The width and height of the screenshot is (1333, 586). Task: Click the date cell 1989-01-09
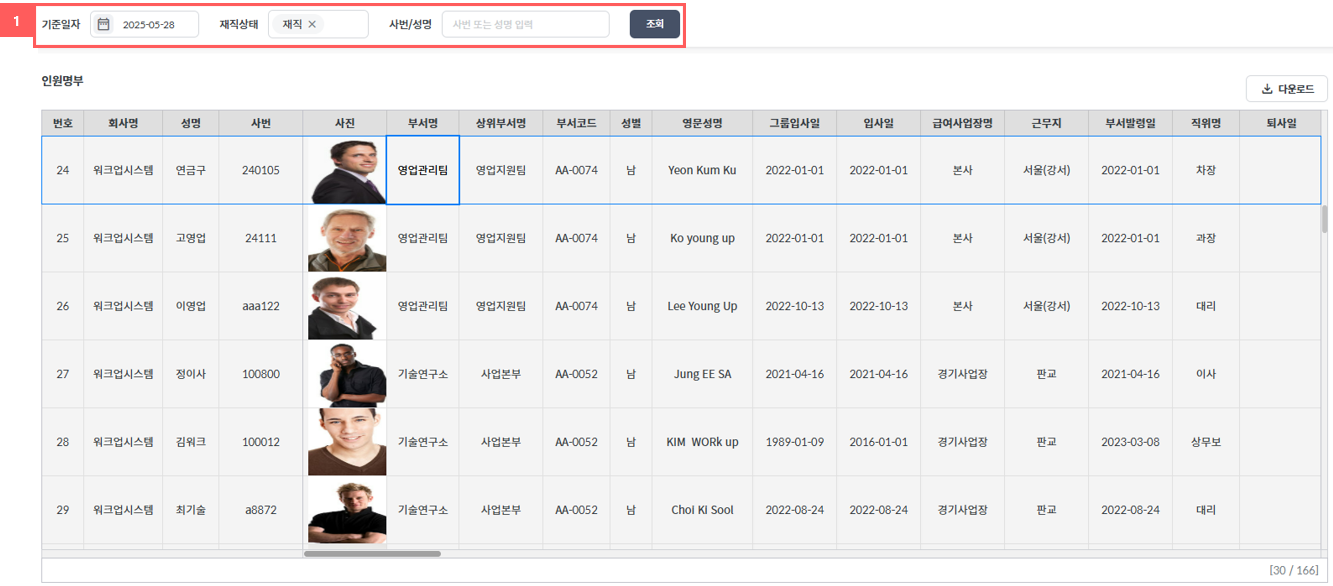(x=795, y=442)
